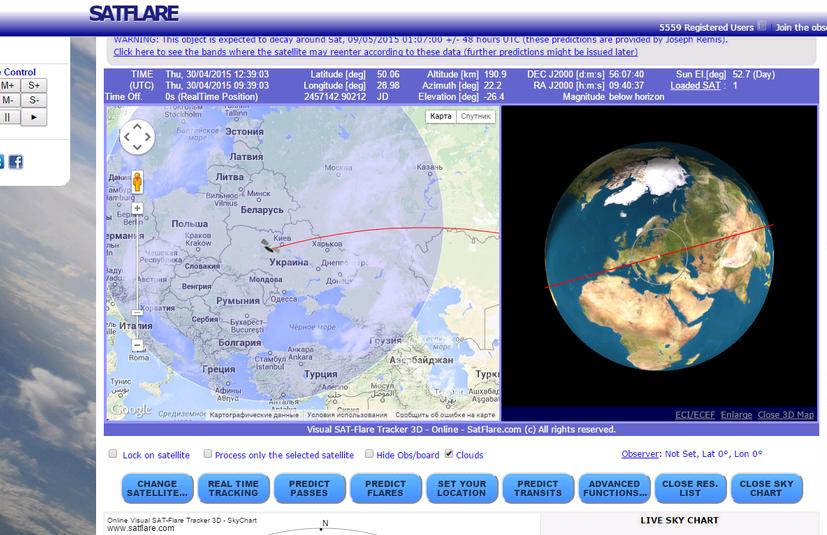
Task: Click Close 3D Map link
Action: coord(786,415)
